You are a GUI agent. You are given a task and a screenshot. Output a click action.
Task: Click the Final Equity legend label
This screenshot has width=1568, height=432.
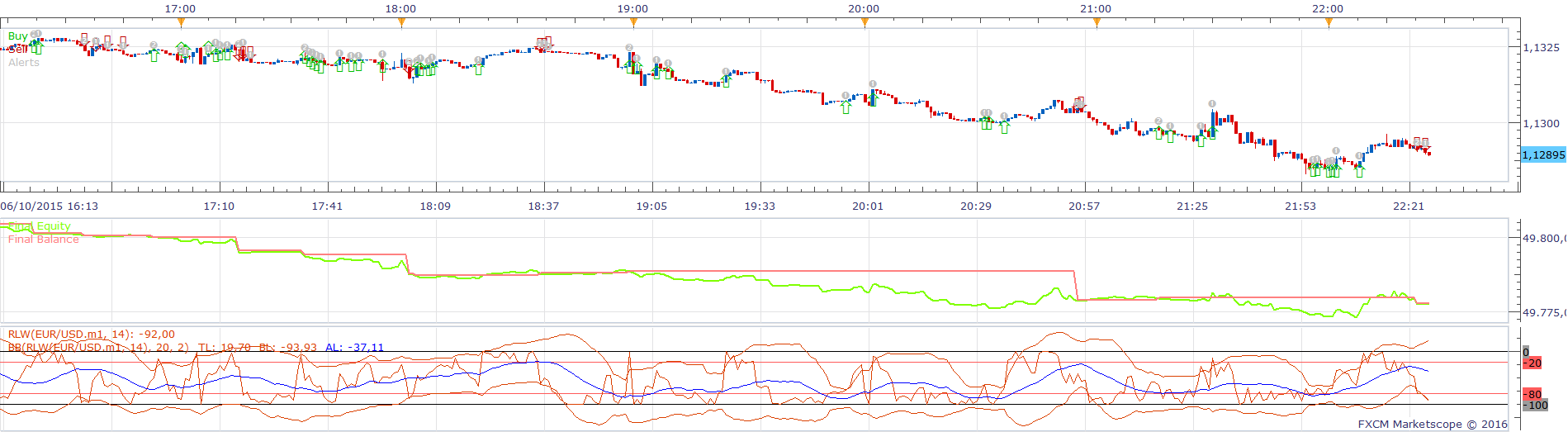40,226
